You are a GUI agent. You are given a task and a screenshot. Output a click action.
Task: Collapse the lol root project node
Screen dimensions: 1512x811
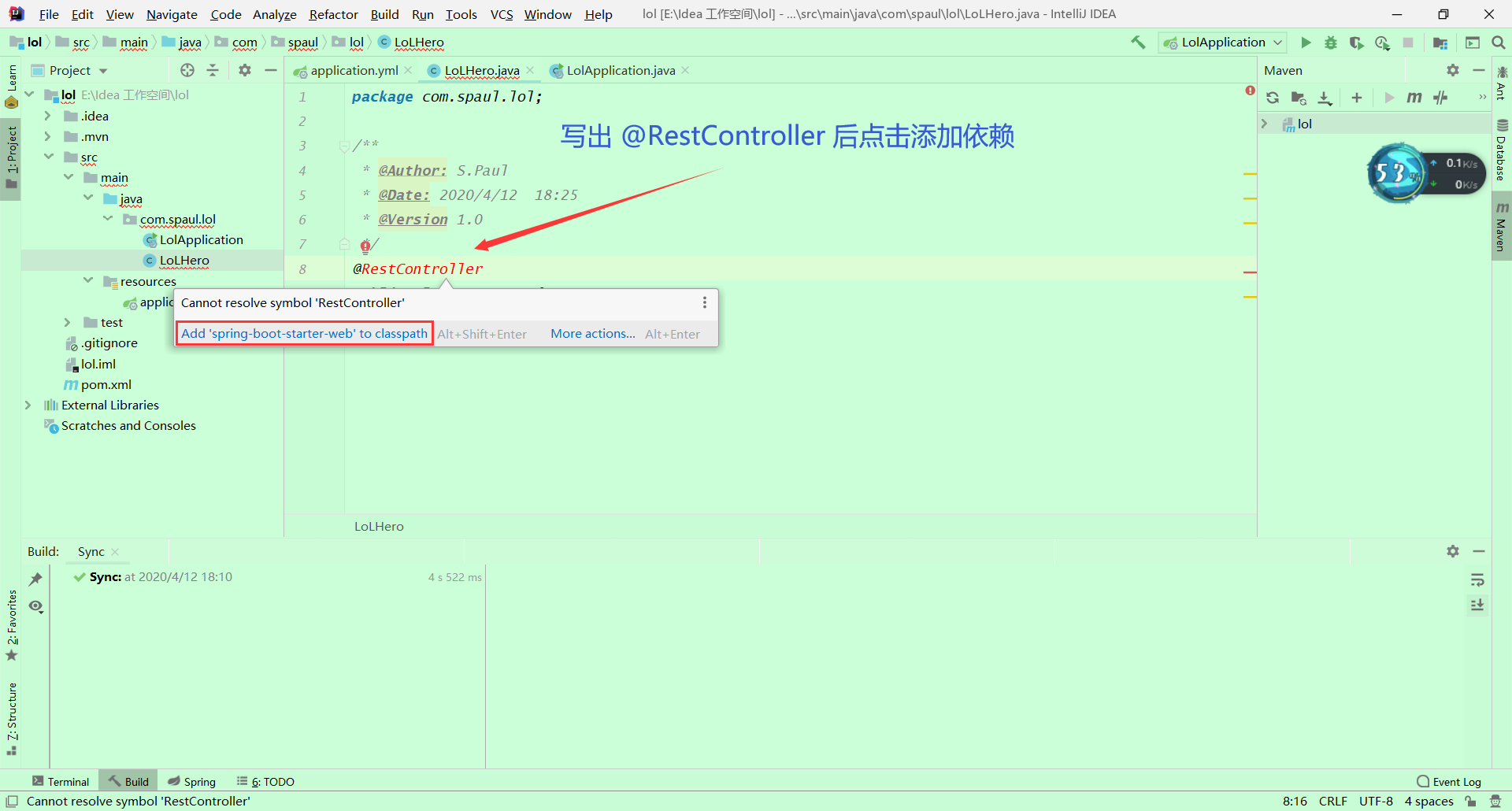29,94
